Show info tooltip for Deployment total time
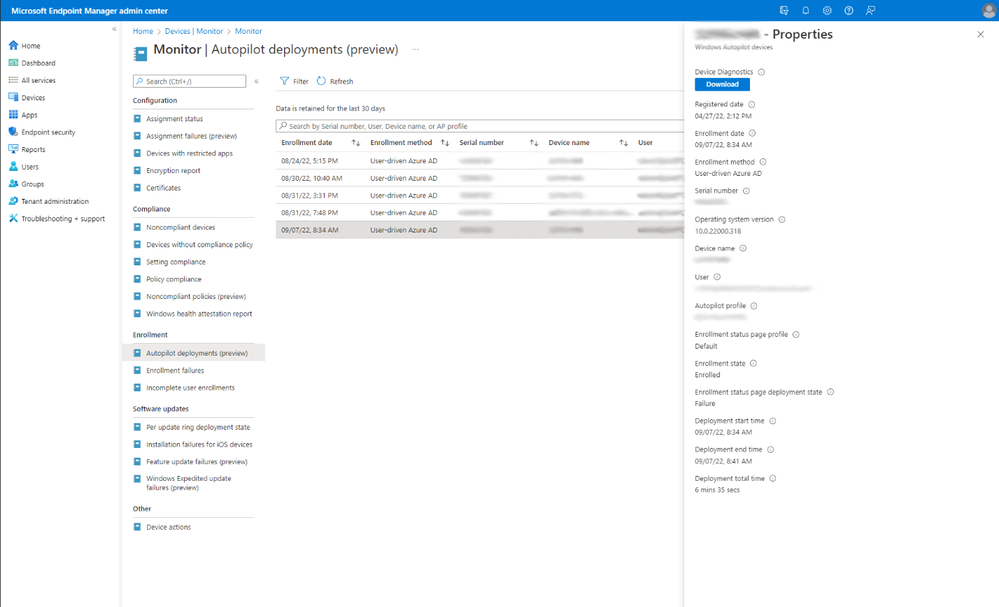The image size is (999, 607). [x=772, y=478]
